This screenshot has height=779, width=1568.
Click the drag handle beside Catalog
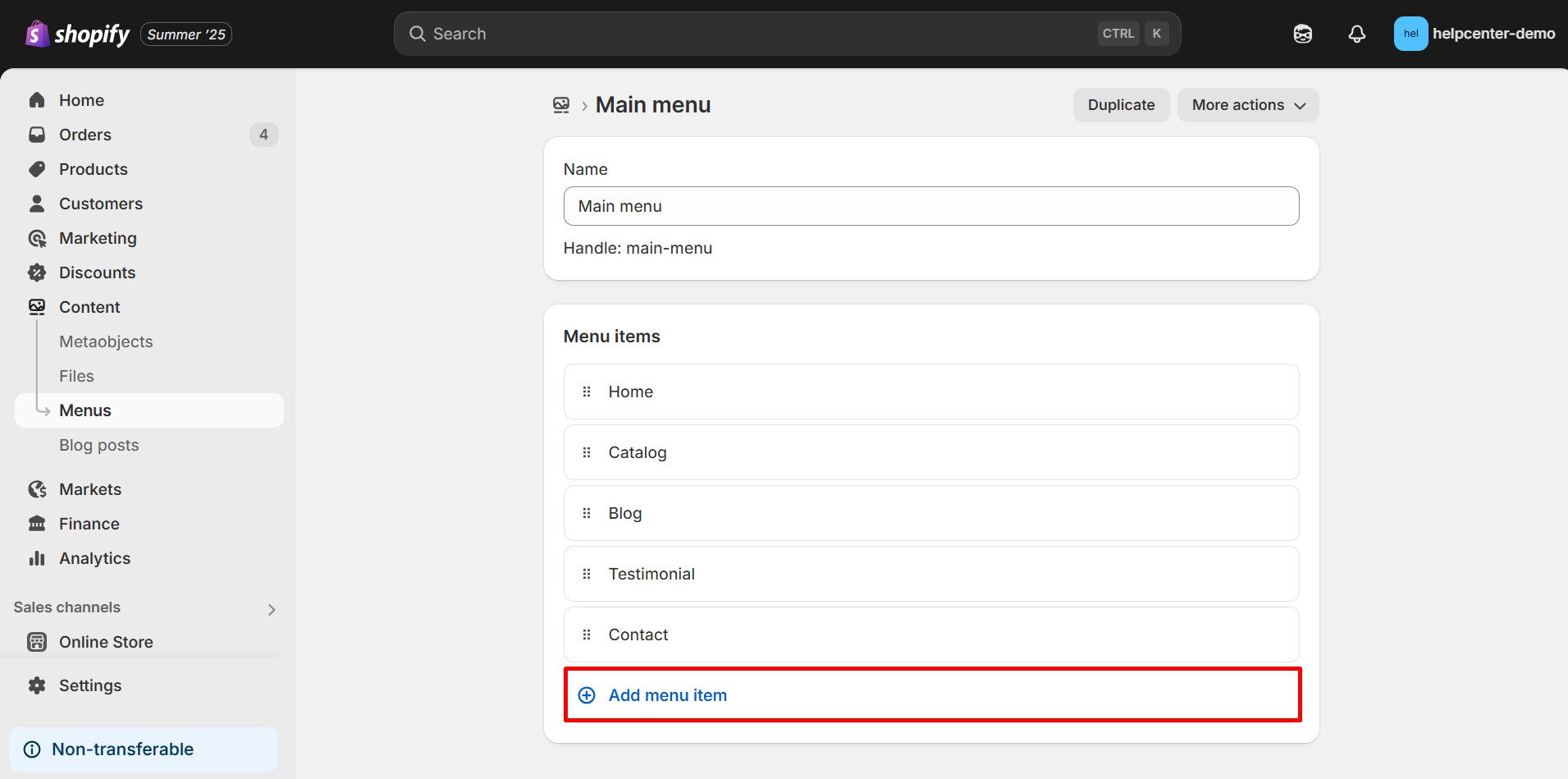(x=587, y=452)
